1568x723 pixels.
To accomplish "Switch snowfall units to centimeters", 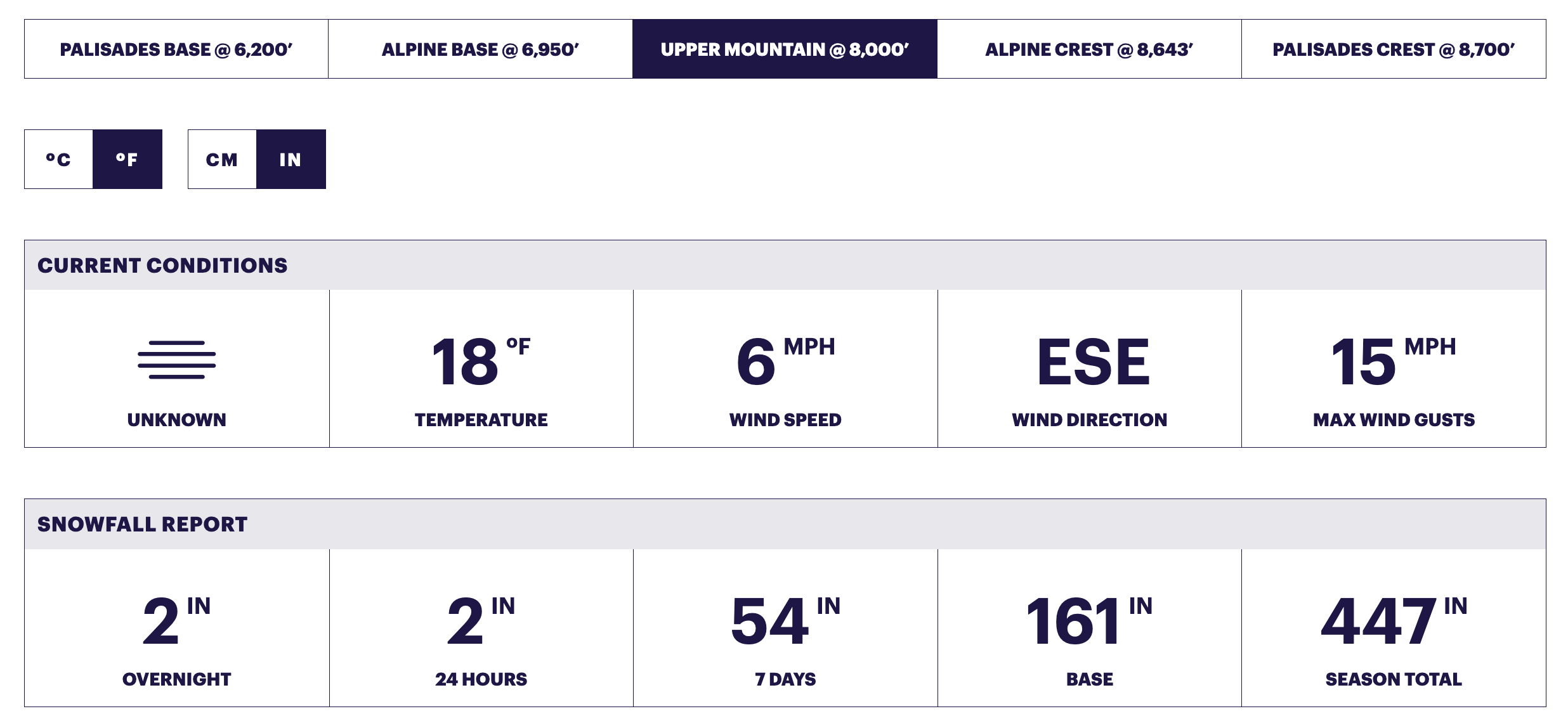I will 222,159.
